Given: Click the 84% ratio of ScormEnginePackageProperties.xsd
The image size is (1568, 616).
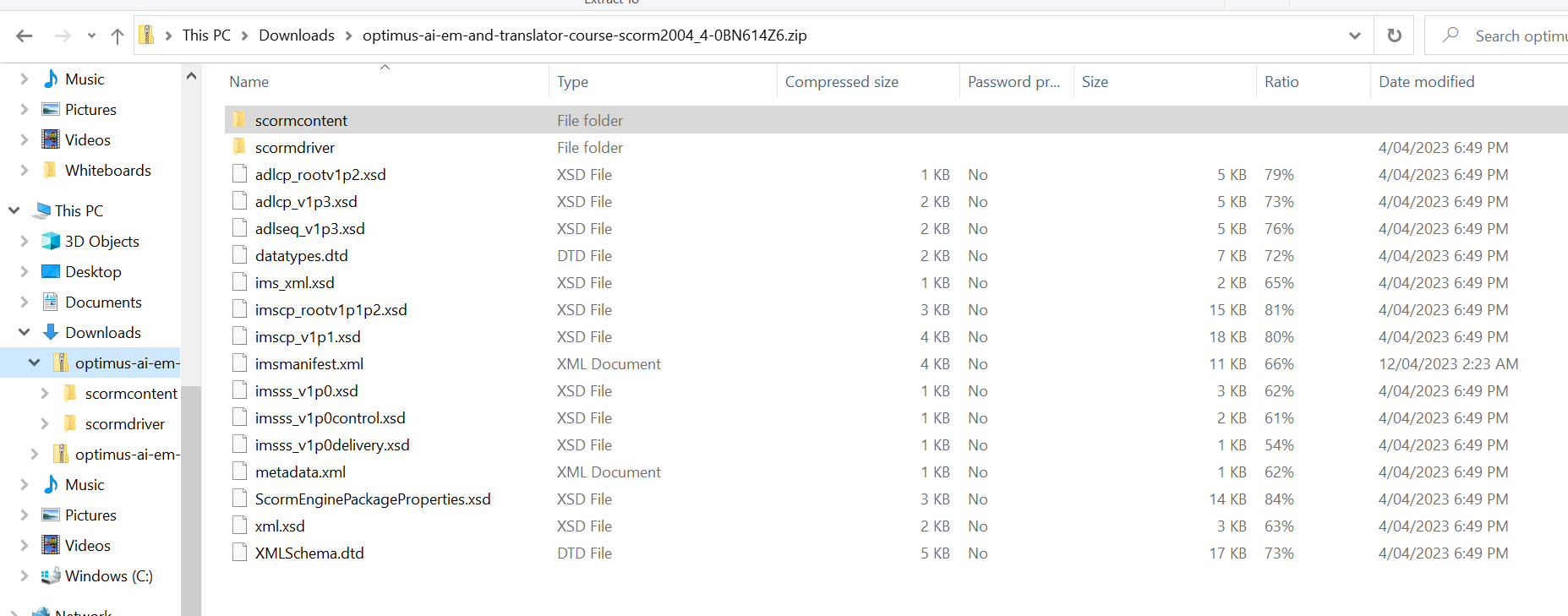Looking at the screenshot, I should point(1279,499).
